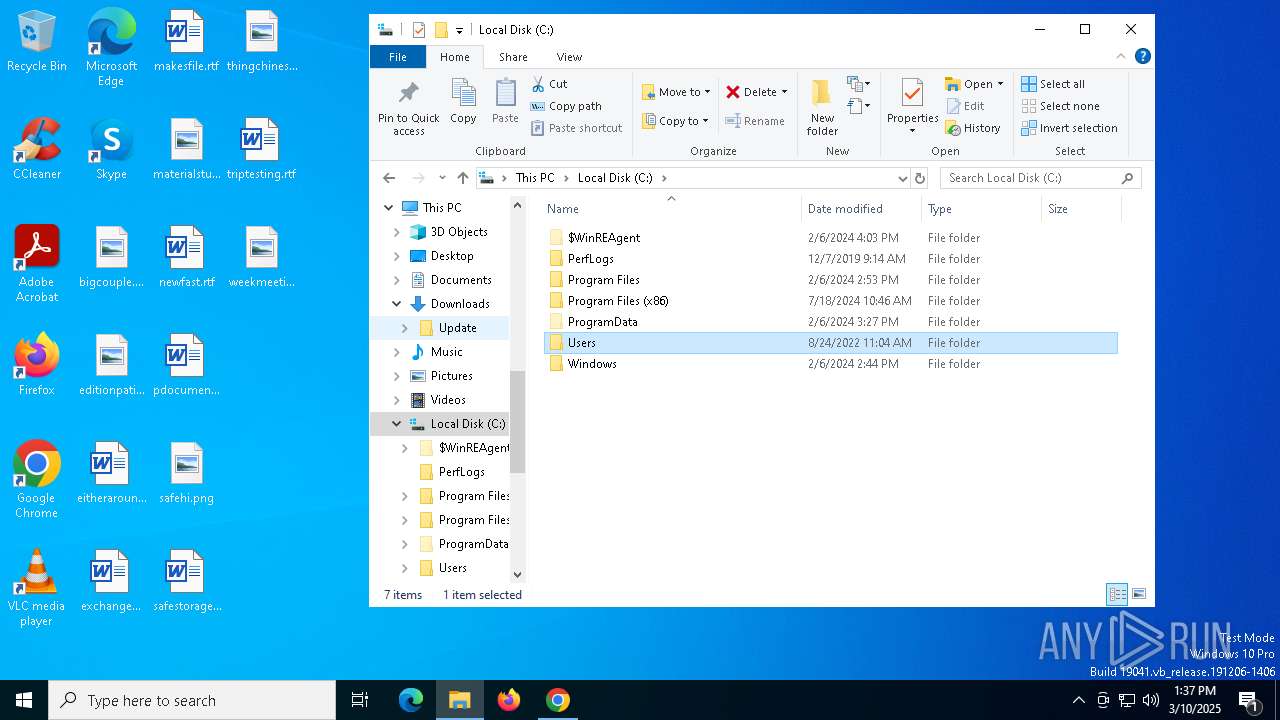Switch to Details view icon
This screenshot has width=1280, height=720.
click(x=1118, y=594)
